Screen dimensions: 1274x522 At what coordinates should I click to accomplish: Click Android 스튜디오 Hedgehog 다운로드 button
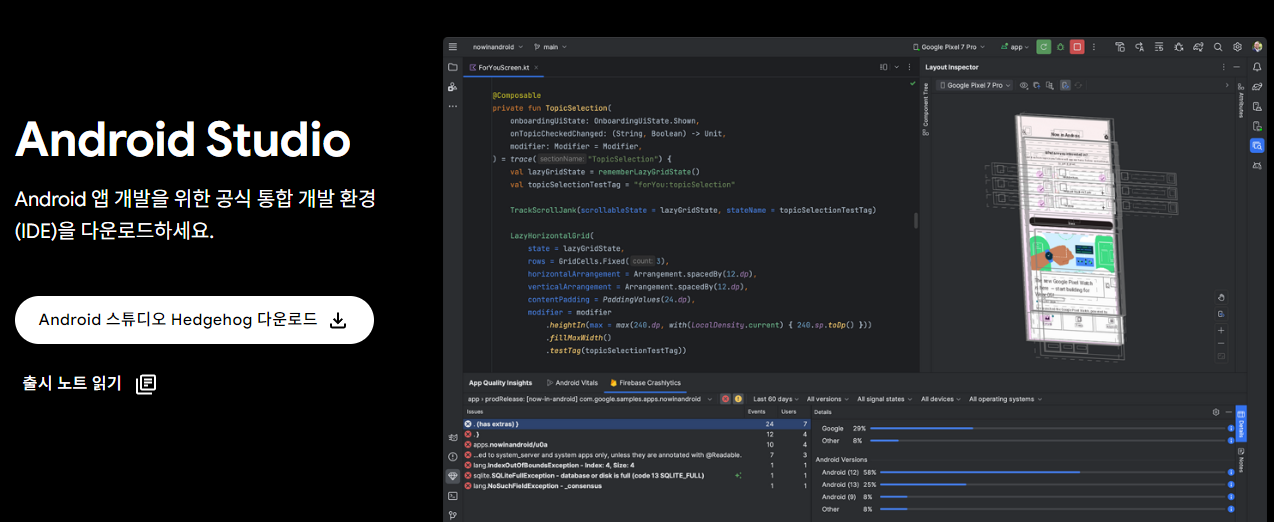[x=194, y=320]
